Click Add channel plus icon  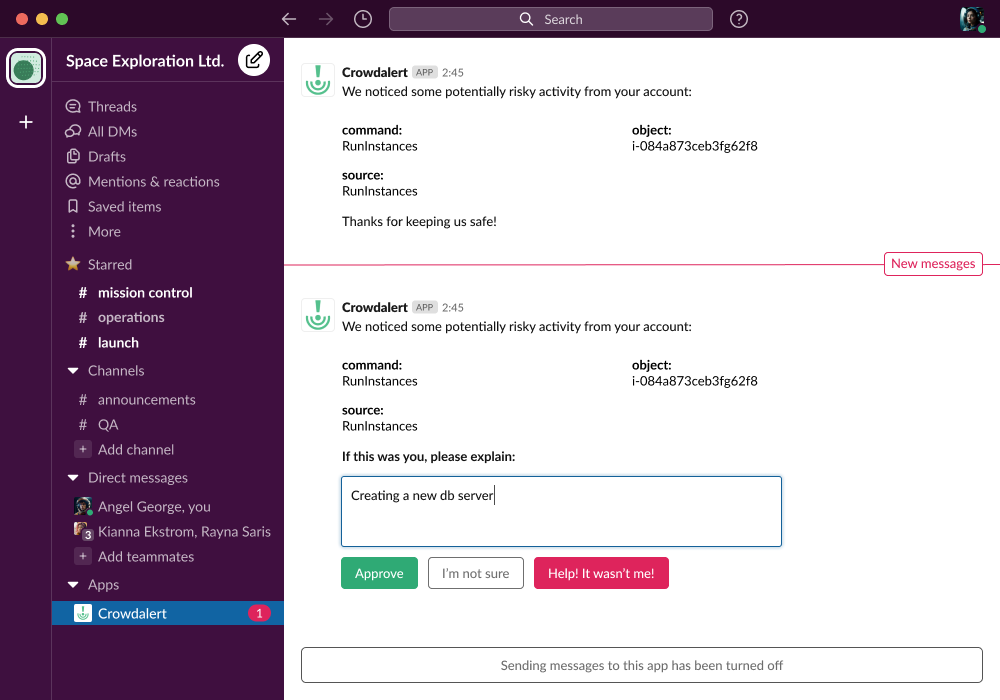click(x=82, y=449)
